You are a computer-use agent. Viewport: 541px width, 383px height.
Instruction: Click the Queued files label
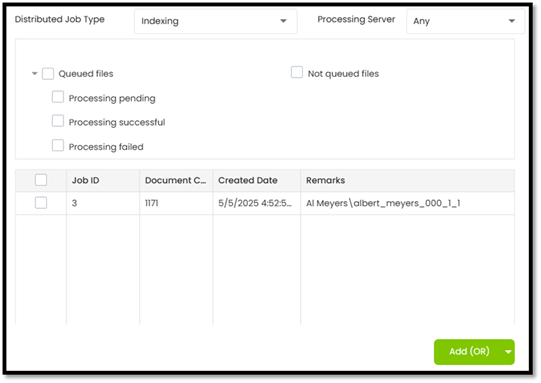(86, 74)
